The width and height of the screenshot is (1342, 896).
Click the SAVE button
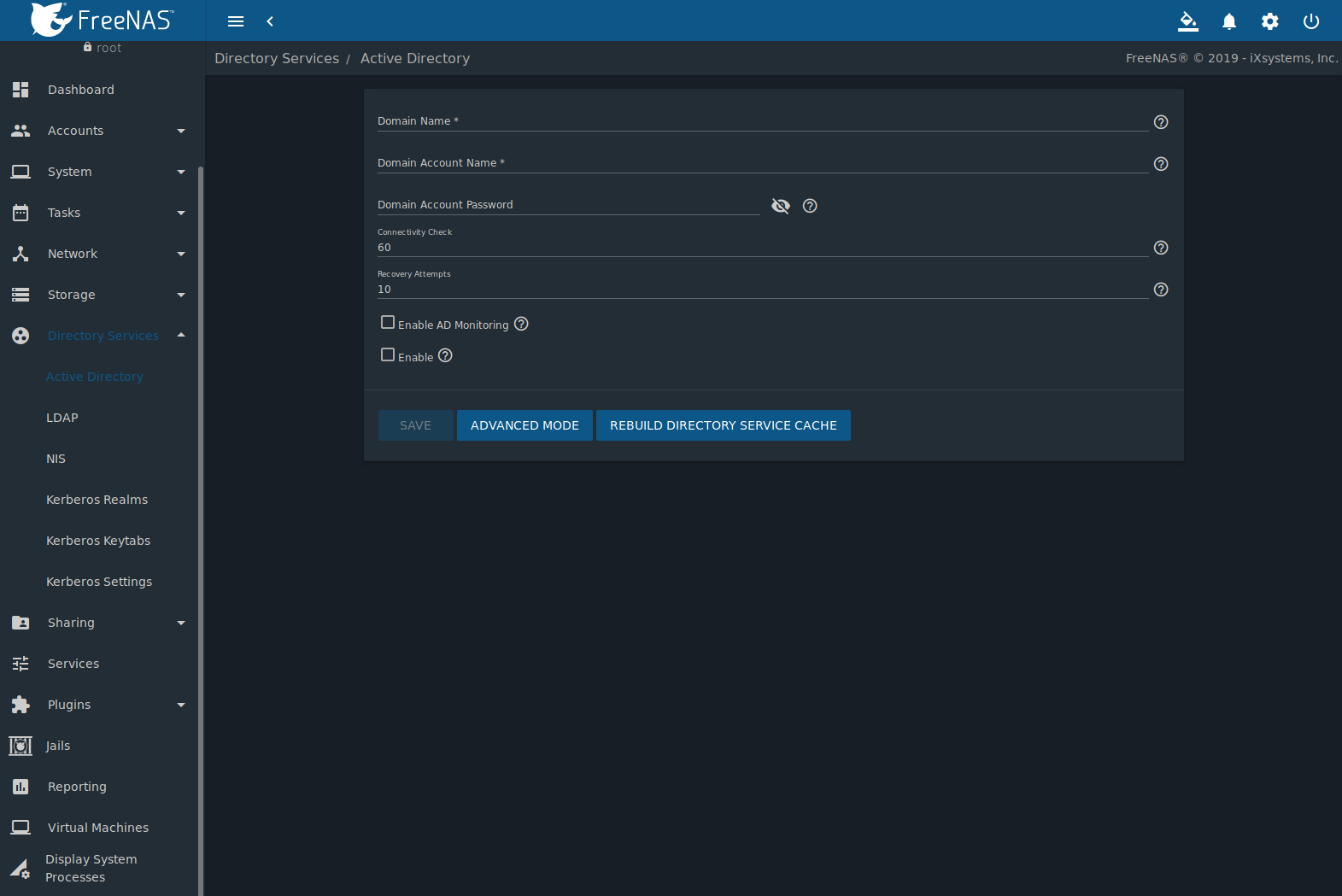pyautogui.click(x=416, y=425)
